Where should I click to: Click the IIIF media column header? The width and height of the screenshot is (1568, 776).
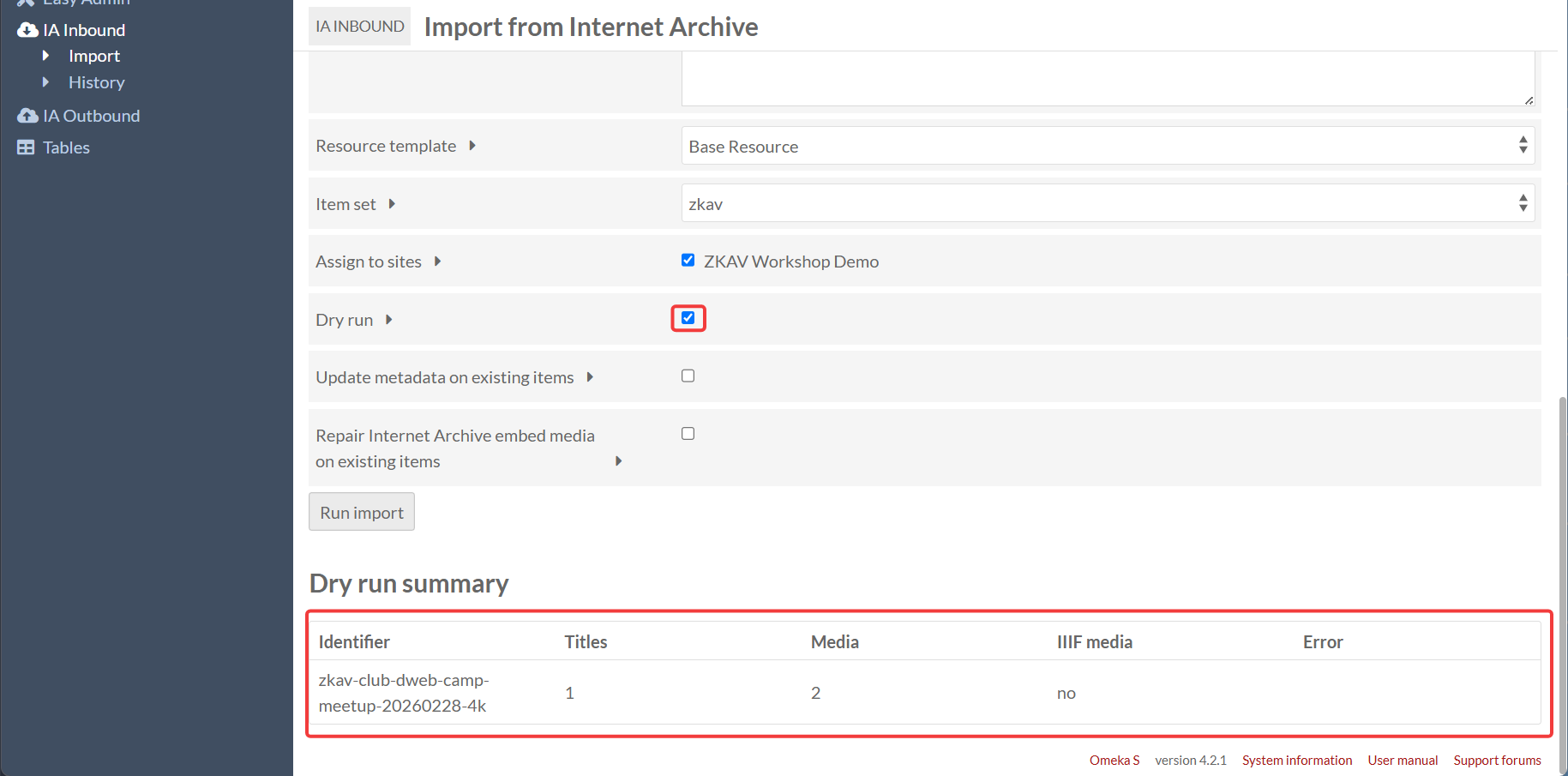click(x=1095, y=642)
